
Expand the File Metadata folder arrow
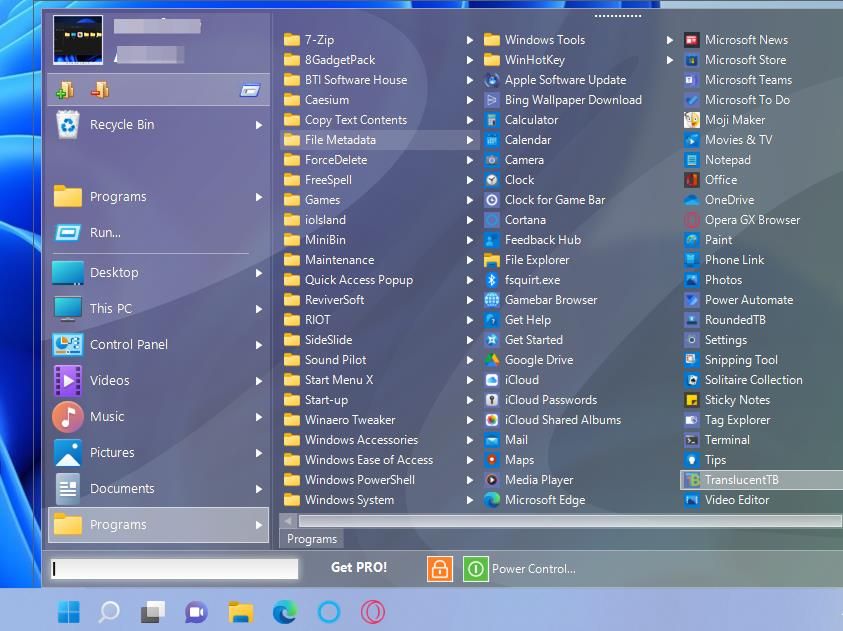470,140
